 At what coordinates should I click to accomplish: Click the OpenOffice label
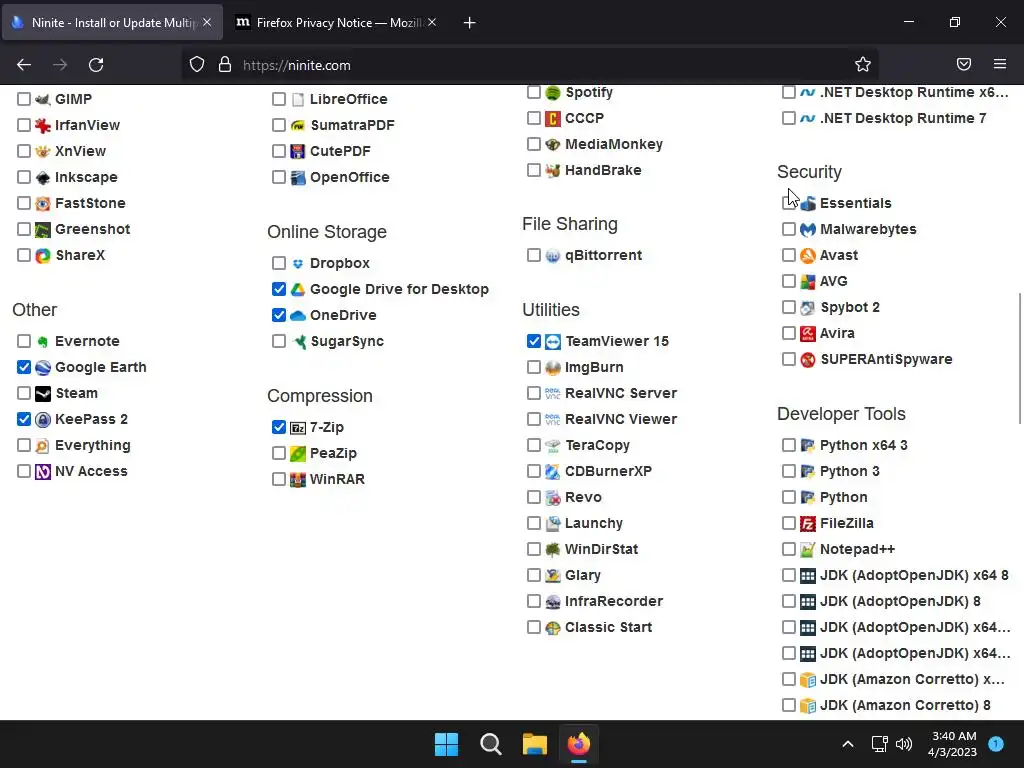click(x=350, y=178)
